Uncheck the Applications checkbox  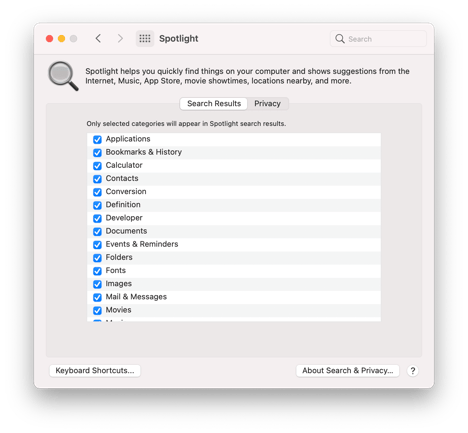click(x=97, y=139)
